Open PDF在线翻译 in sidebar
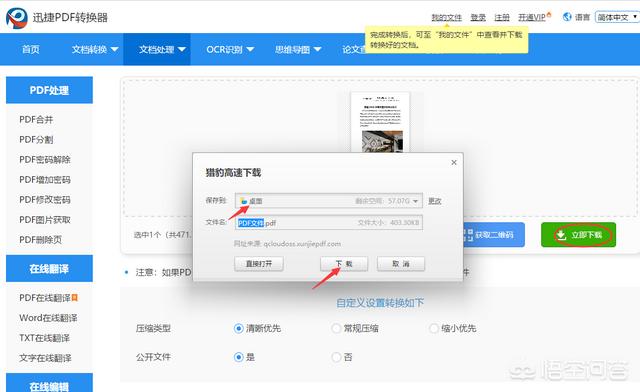 45,298
